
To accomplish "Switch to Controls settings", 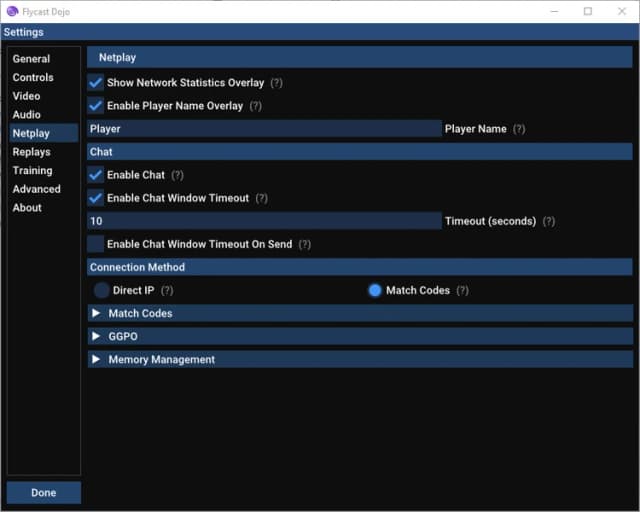I will point(44,78).
